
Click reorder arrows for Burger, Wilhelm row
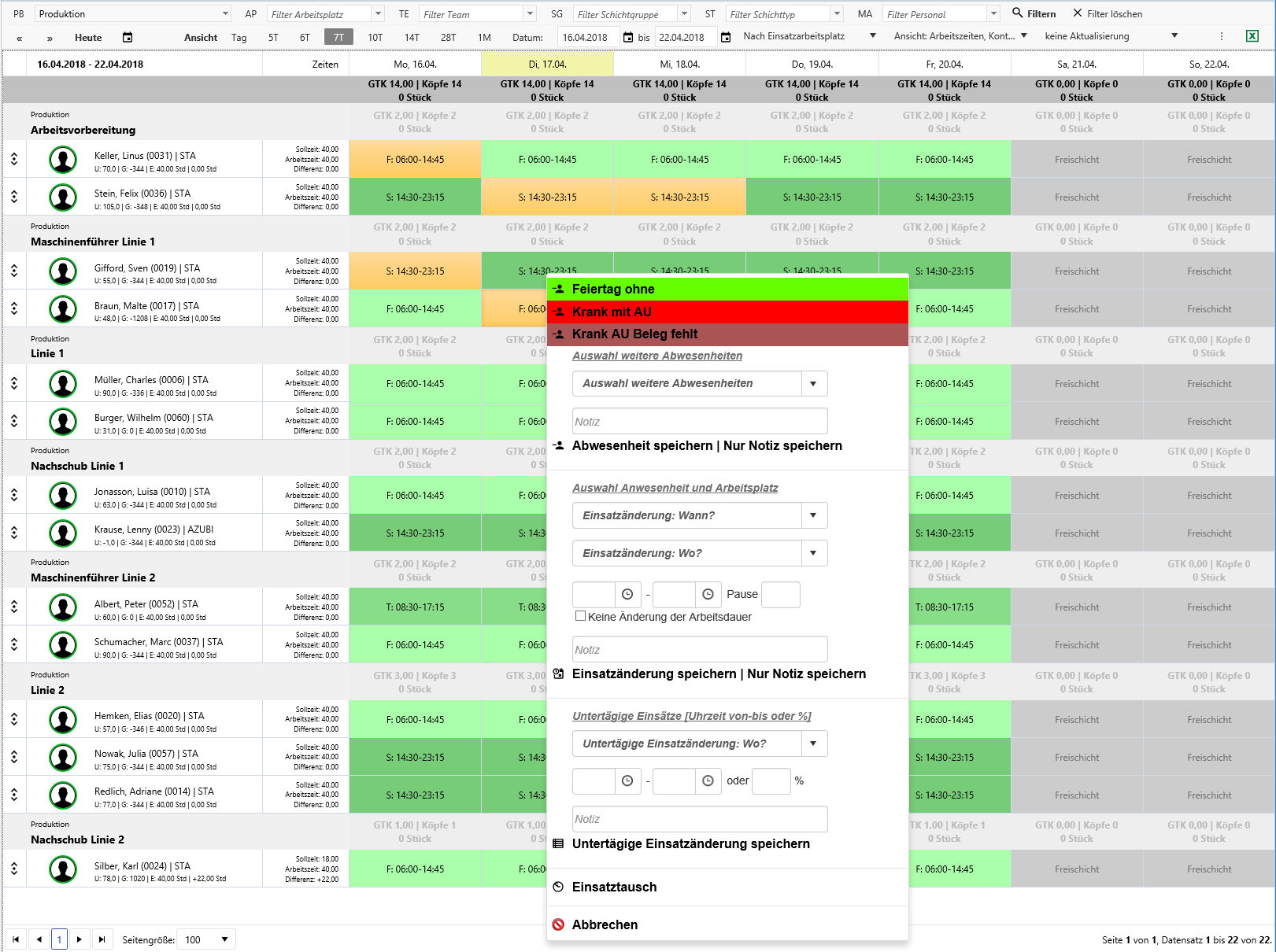tap(14, 421)
